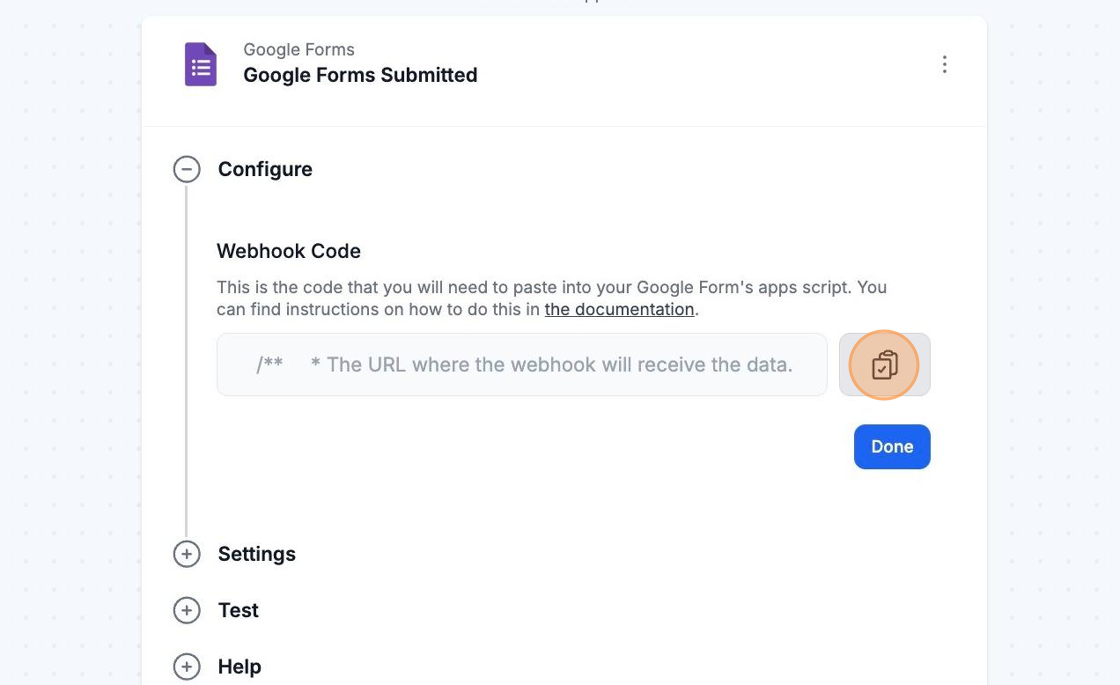Copy the webhook code to clipboard
The height and width of the screenshot is (685, 1120).
point(884,365)
